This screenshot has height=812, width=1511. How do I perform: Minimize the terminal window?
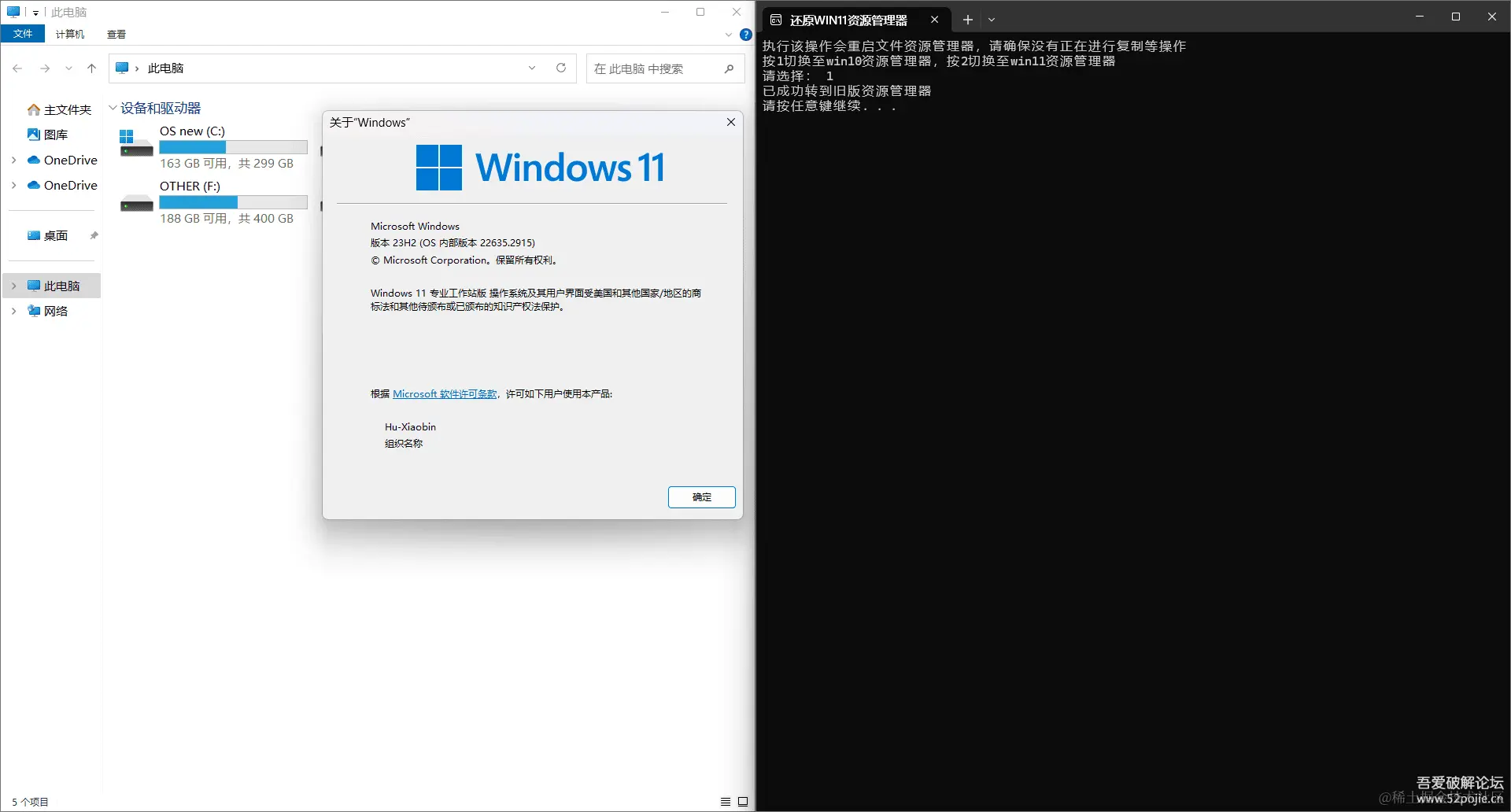(x=1420, y=17)
